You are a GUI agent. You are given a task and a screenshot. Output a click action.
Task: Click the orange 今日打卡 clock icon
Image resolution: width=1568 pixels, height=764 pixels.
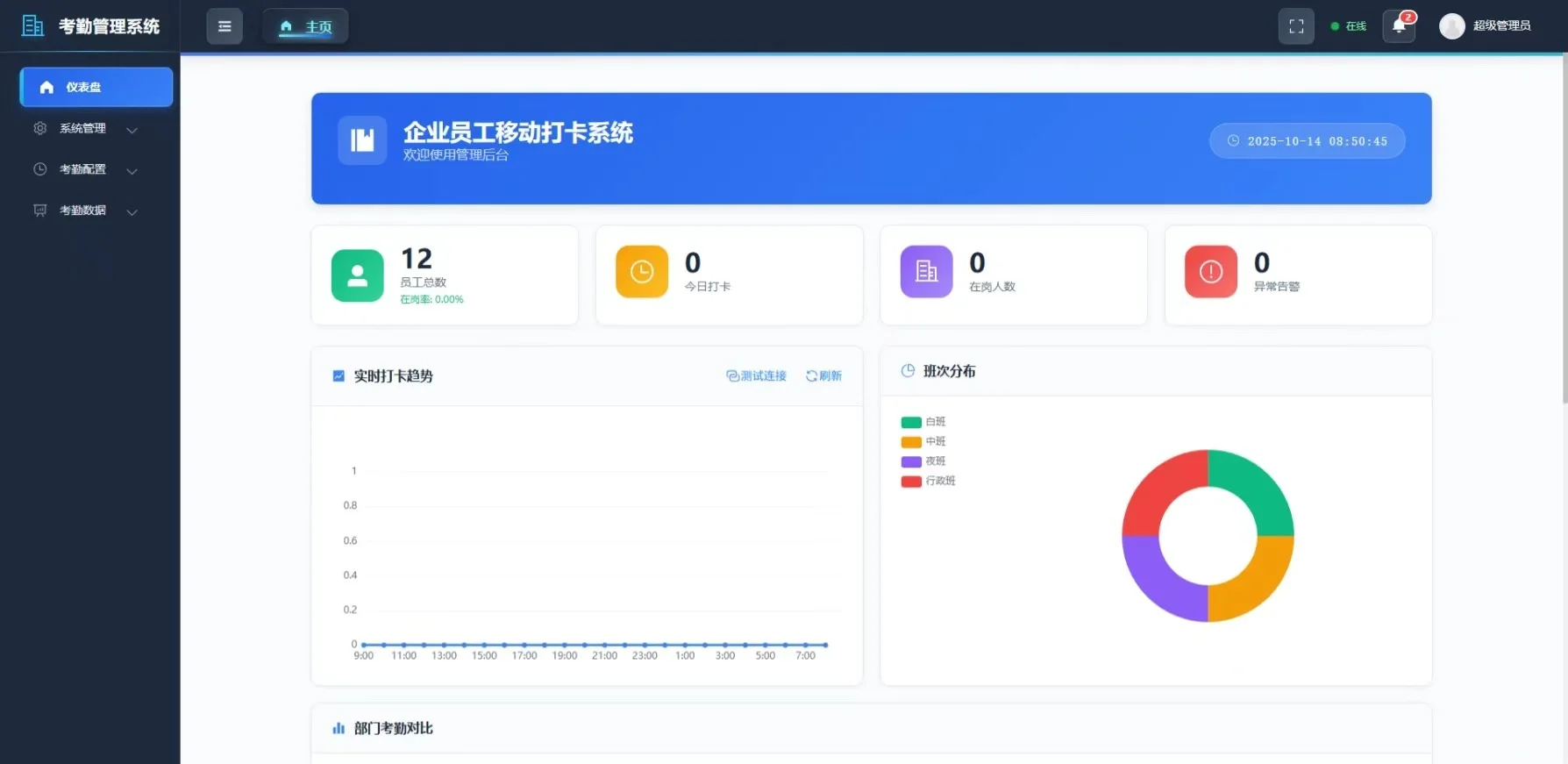pyautogui.click(x=642, y=271)
